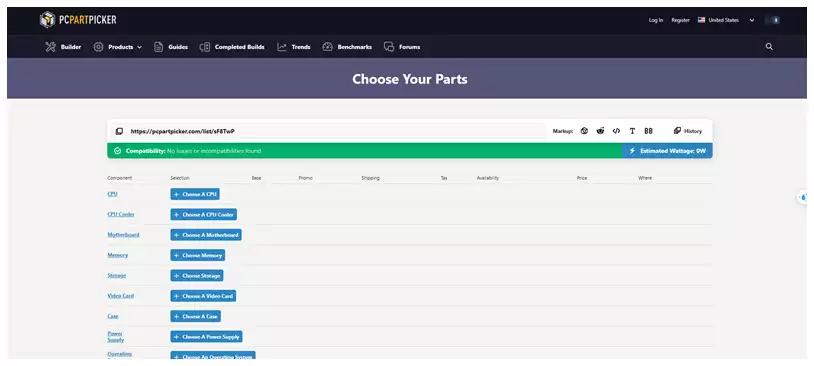Open the United States country selector
Viewport: 814px width, 366px height.
coord(726,20)
